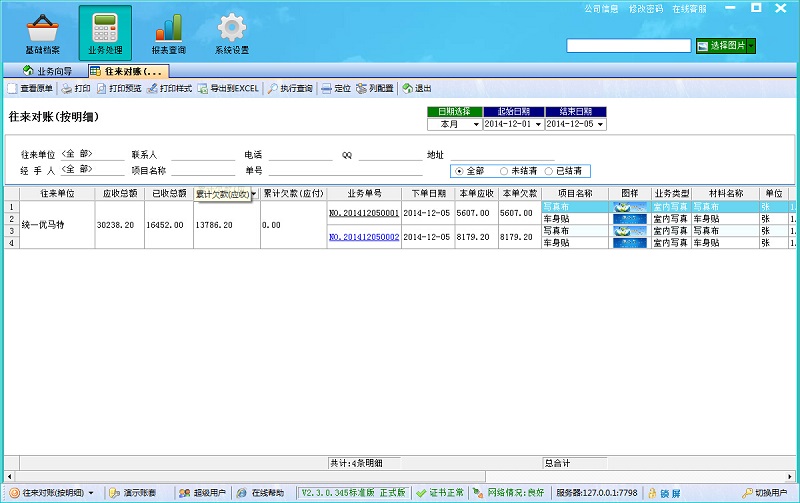Select the 已结清 radio option
The width and height of the screenshot is (800, 503).
[x=549, y=171]
